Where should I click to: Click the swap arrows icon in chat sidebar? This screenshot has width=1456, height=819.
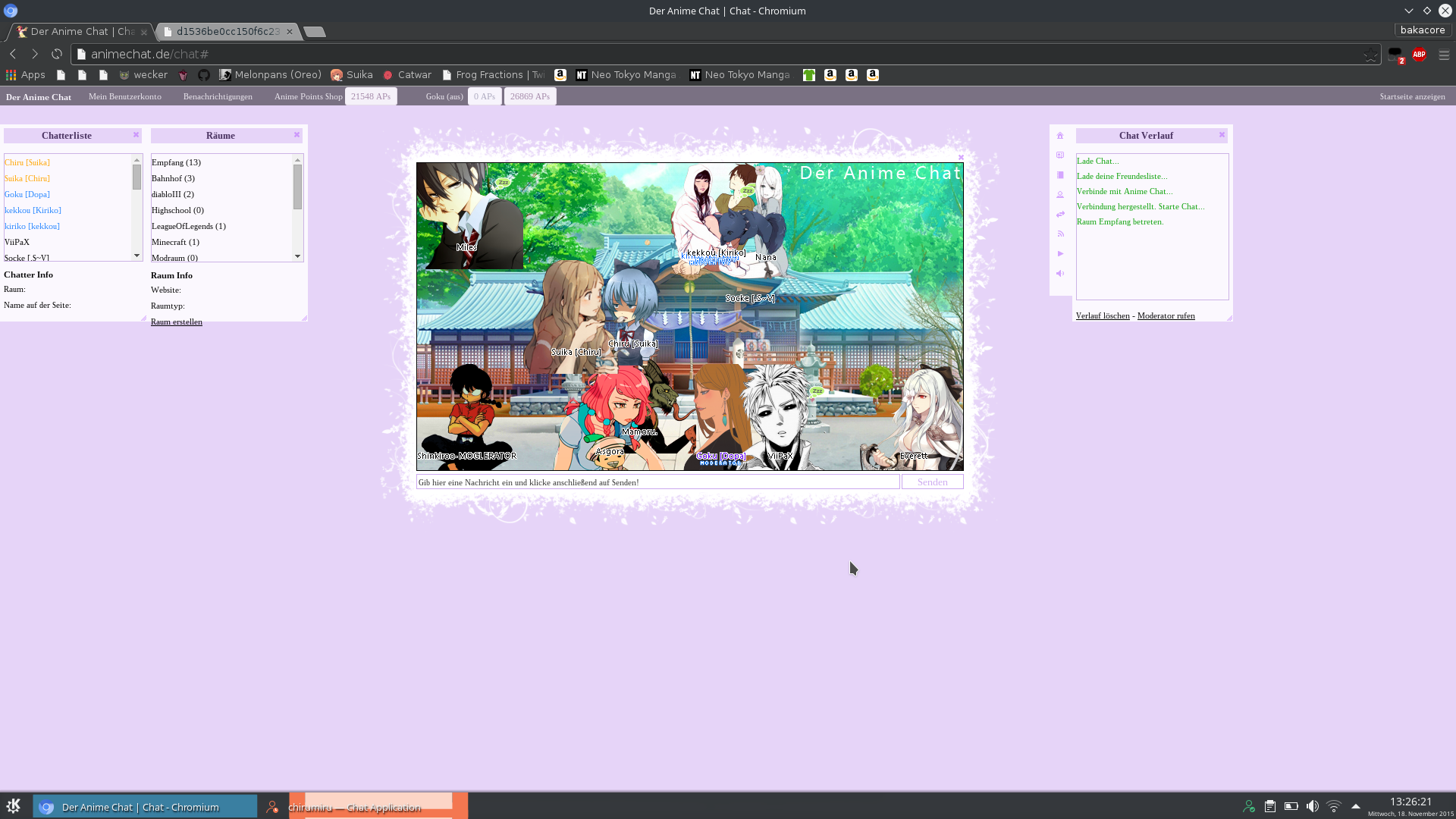(1060, 215)
